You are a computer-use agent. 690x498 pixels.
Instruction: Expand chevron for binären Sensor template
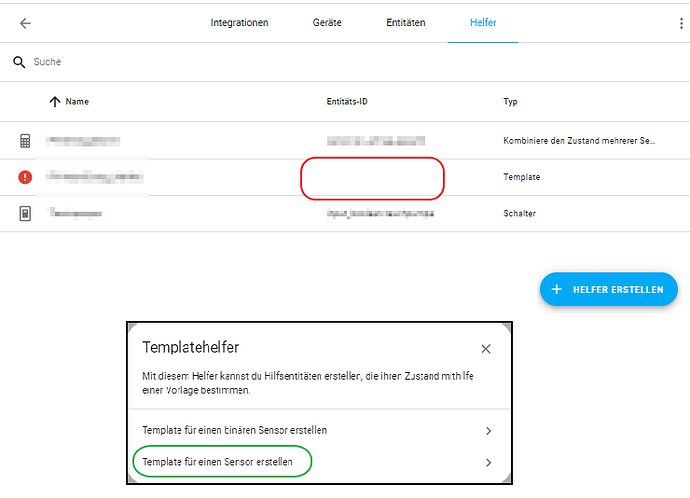488,431
